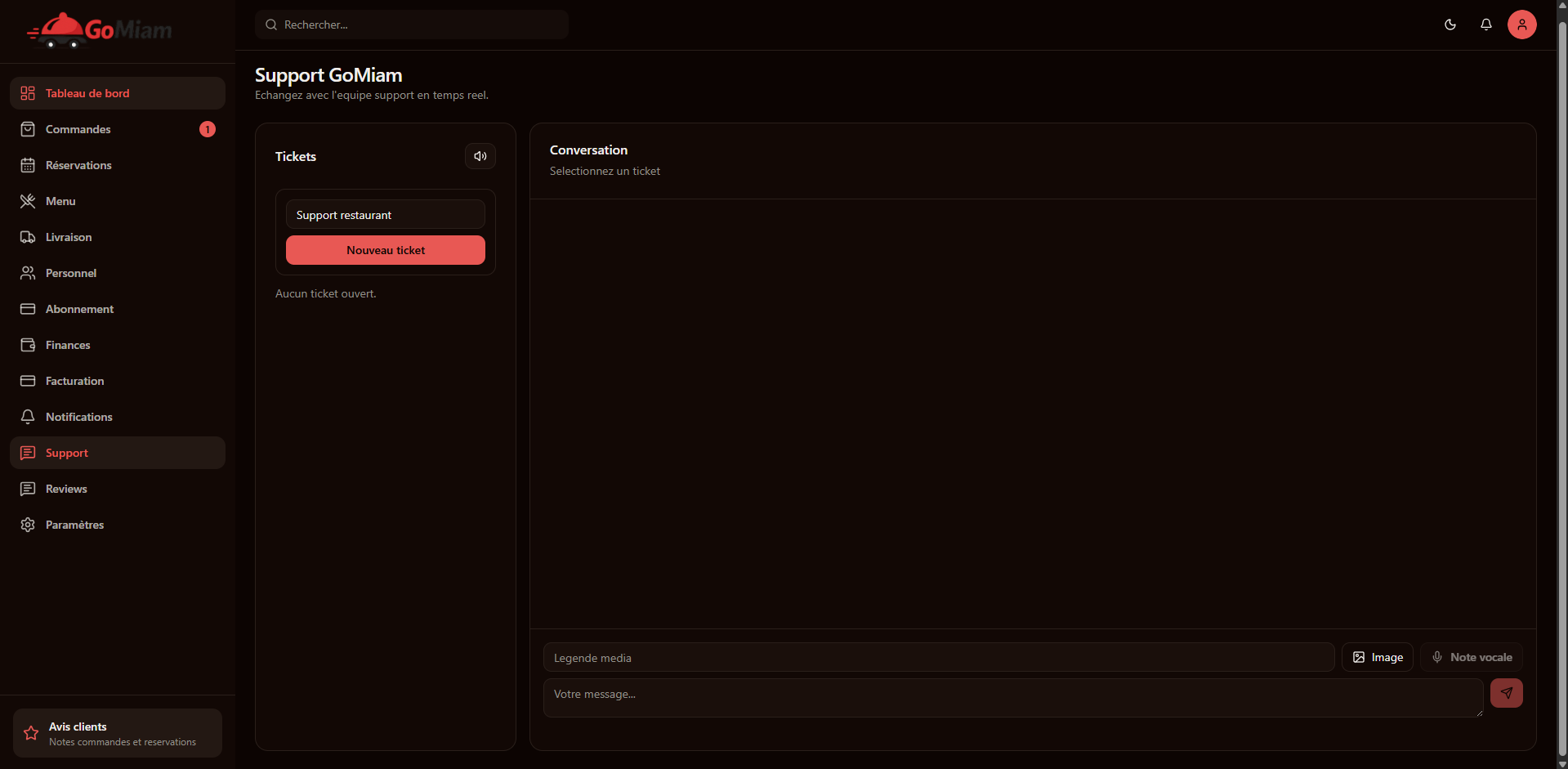The height and width of the screenshot is (769, 1568).
Task: Navigate to Livraison
Action: [x=118, y=237]
